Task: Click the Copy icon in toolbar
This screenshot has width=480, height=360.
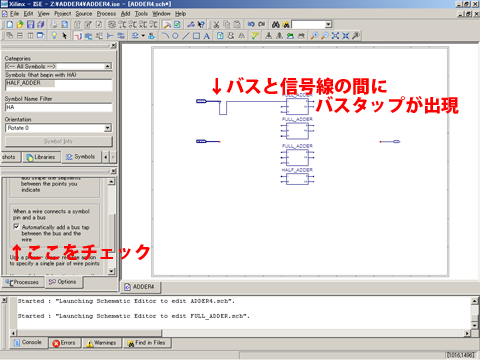Action: (227, 24)
